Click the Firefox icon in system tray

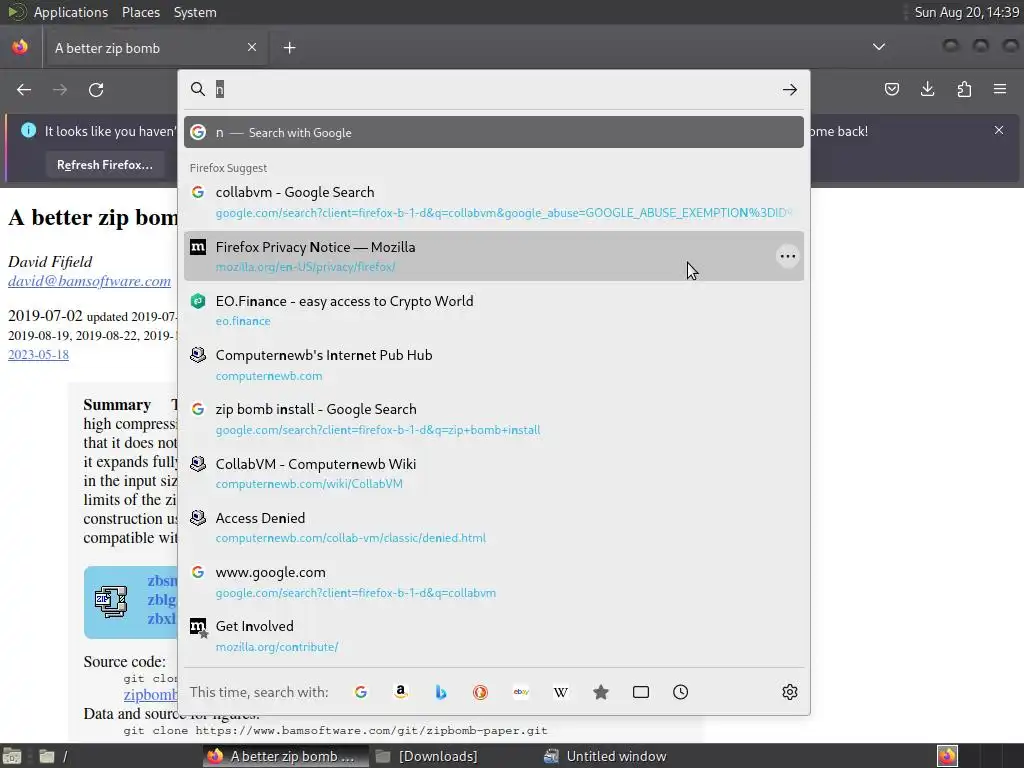(x=947, y=756)
